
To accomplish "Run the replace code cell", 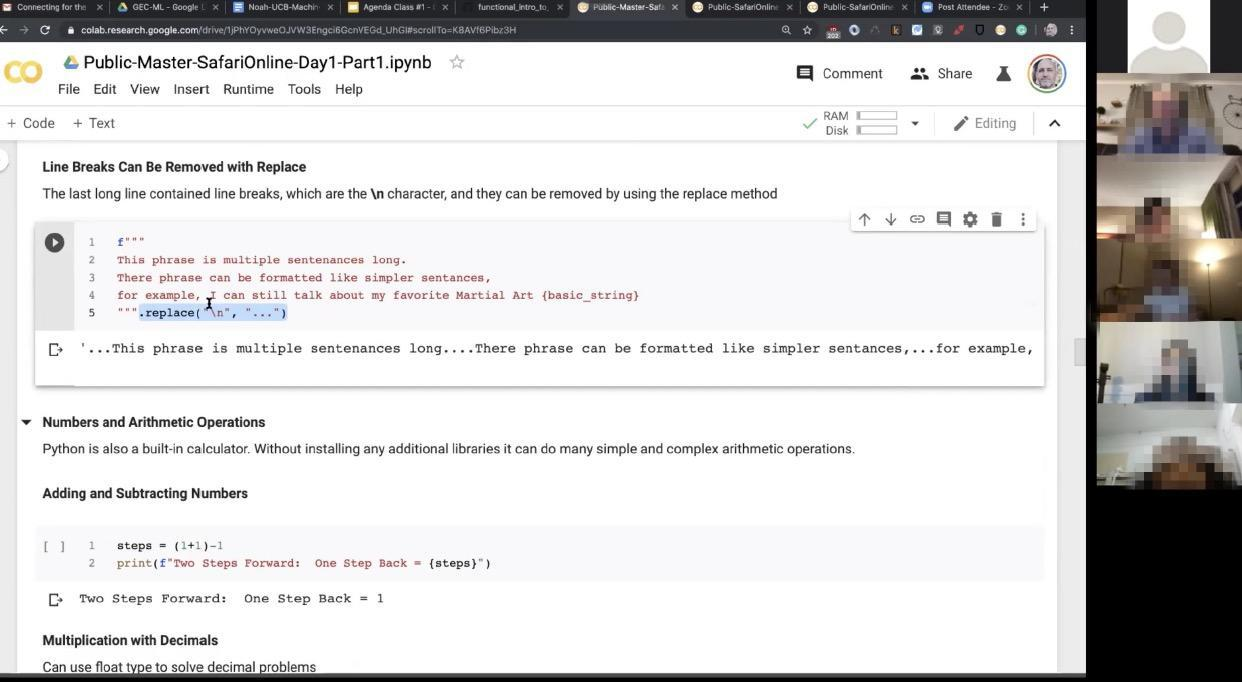I will click(54, 243).
